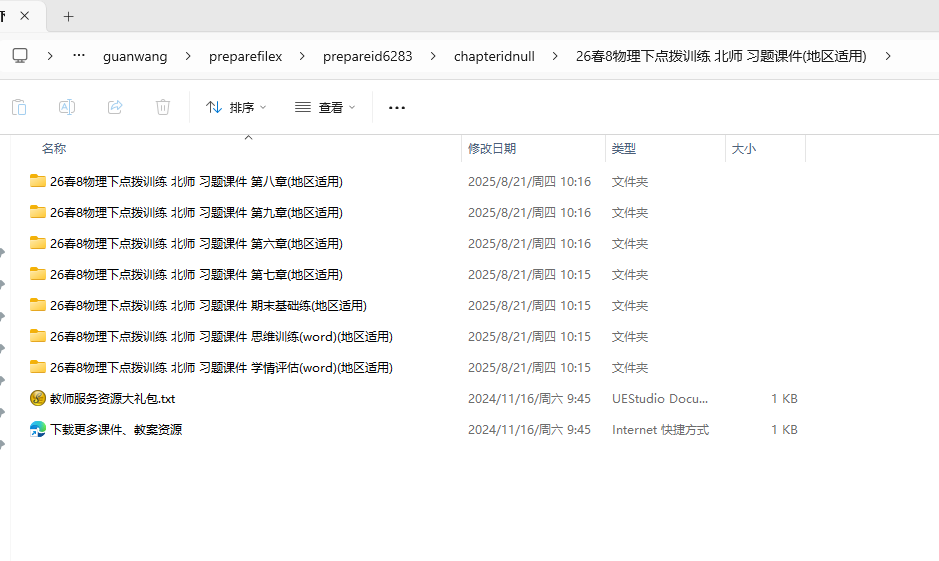Sort by 类型 column header
The width and height of the screenshot is (939, 561).
click(x=623, y=148)
